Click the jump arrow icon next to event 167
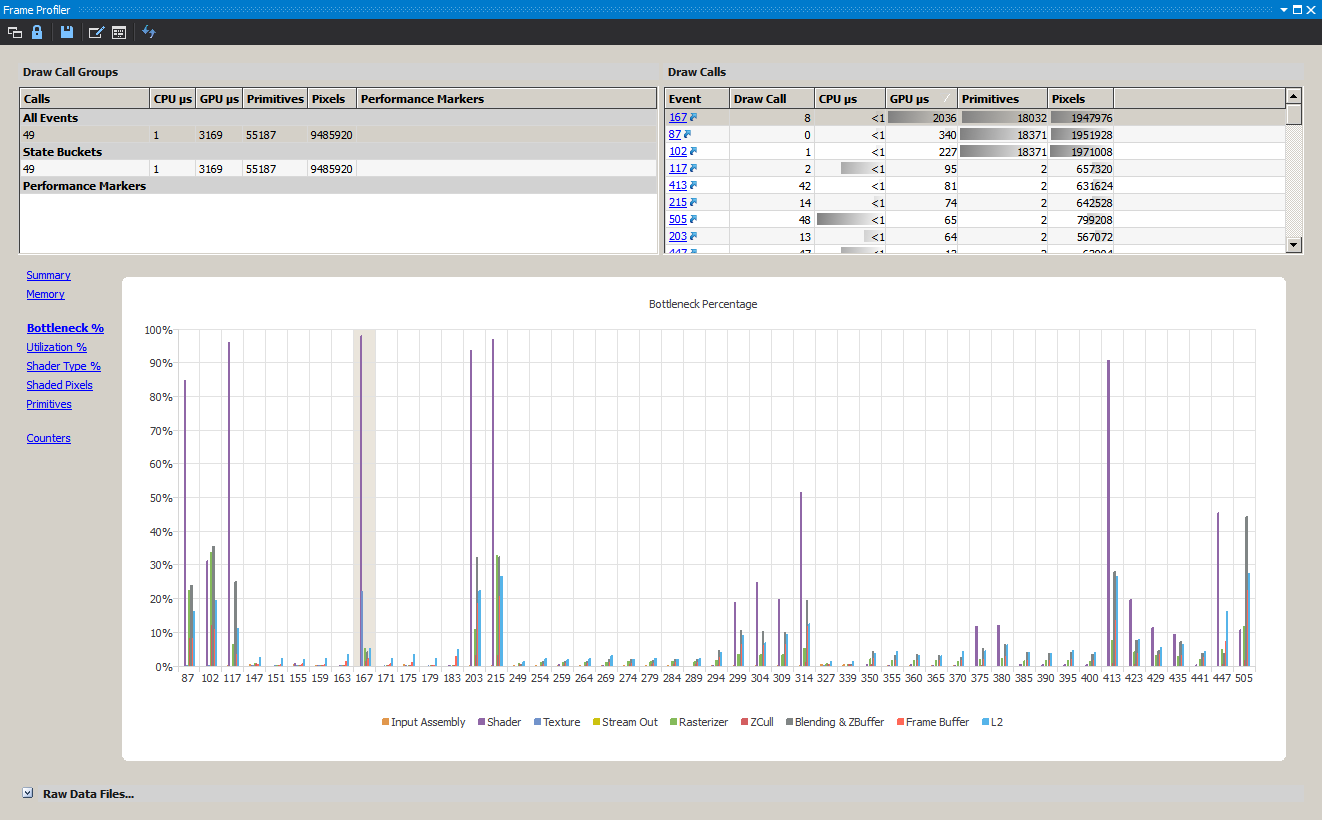1322x820 pixels. click(x=693, y=117)
